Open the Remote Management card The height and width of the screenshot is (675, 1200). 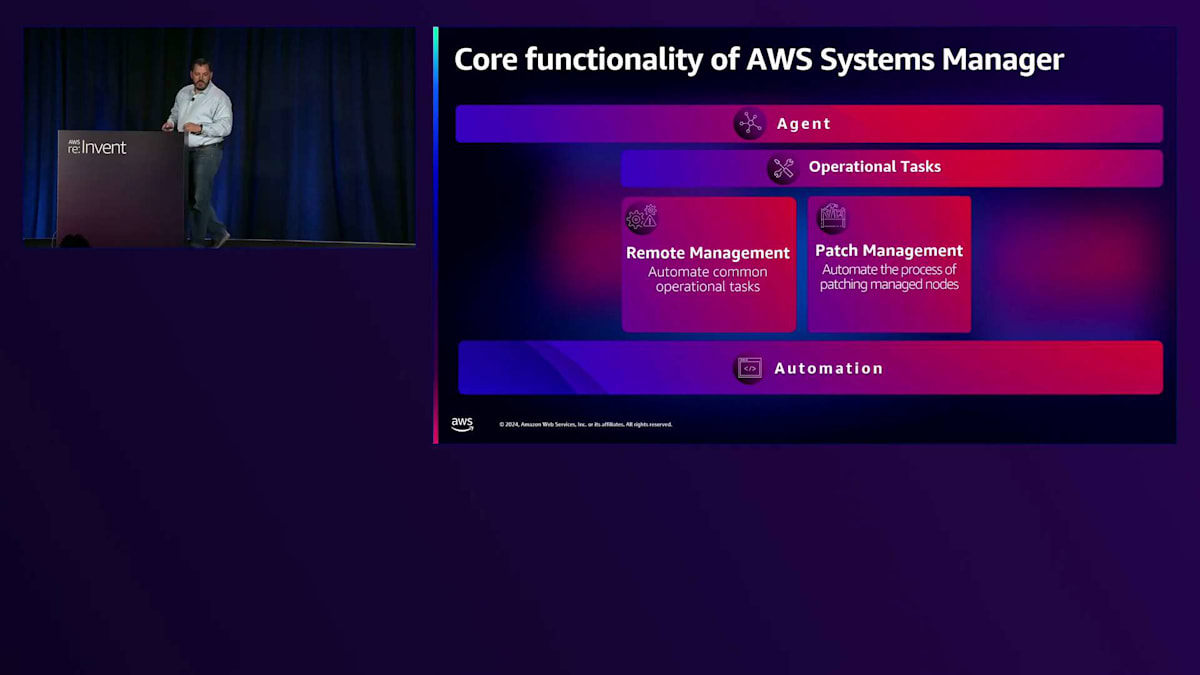tap(709, 264)
